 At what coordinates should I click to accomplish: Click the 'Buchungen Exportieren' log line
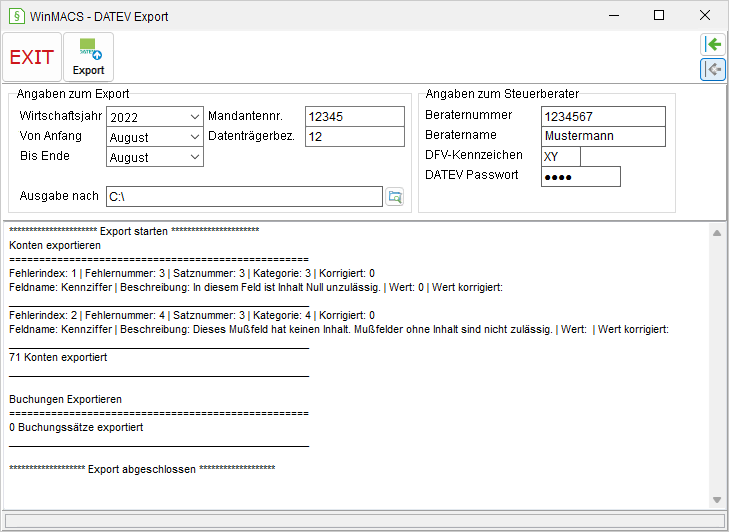point(65,399)
